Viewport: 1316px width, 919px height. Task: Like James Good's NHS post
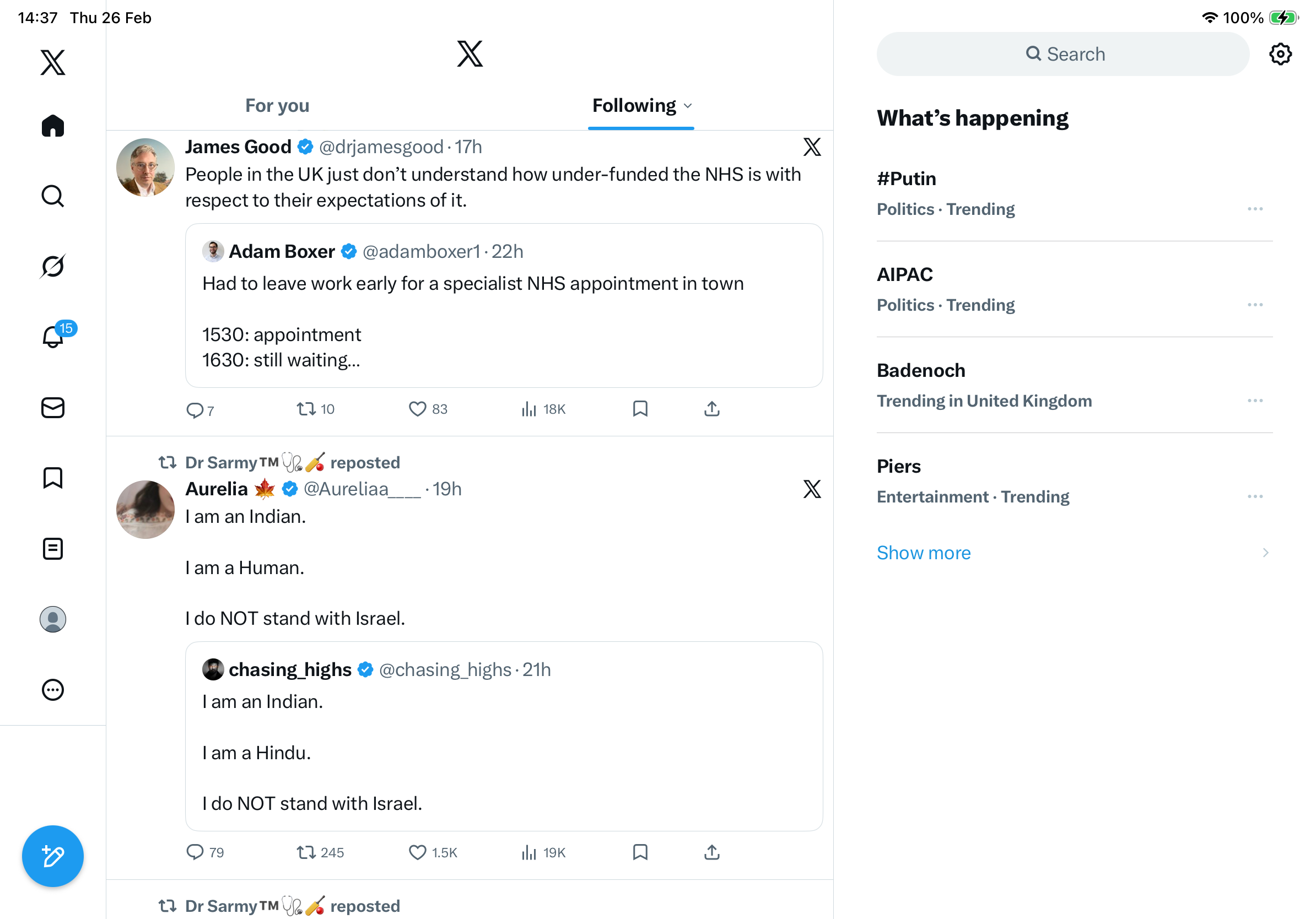coord(417,409)
